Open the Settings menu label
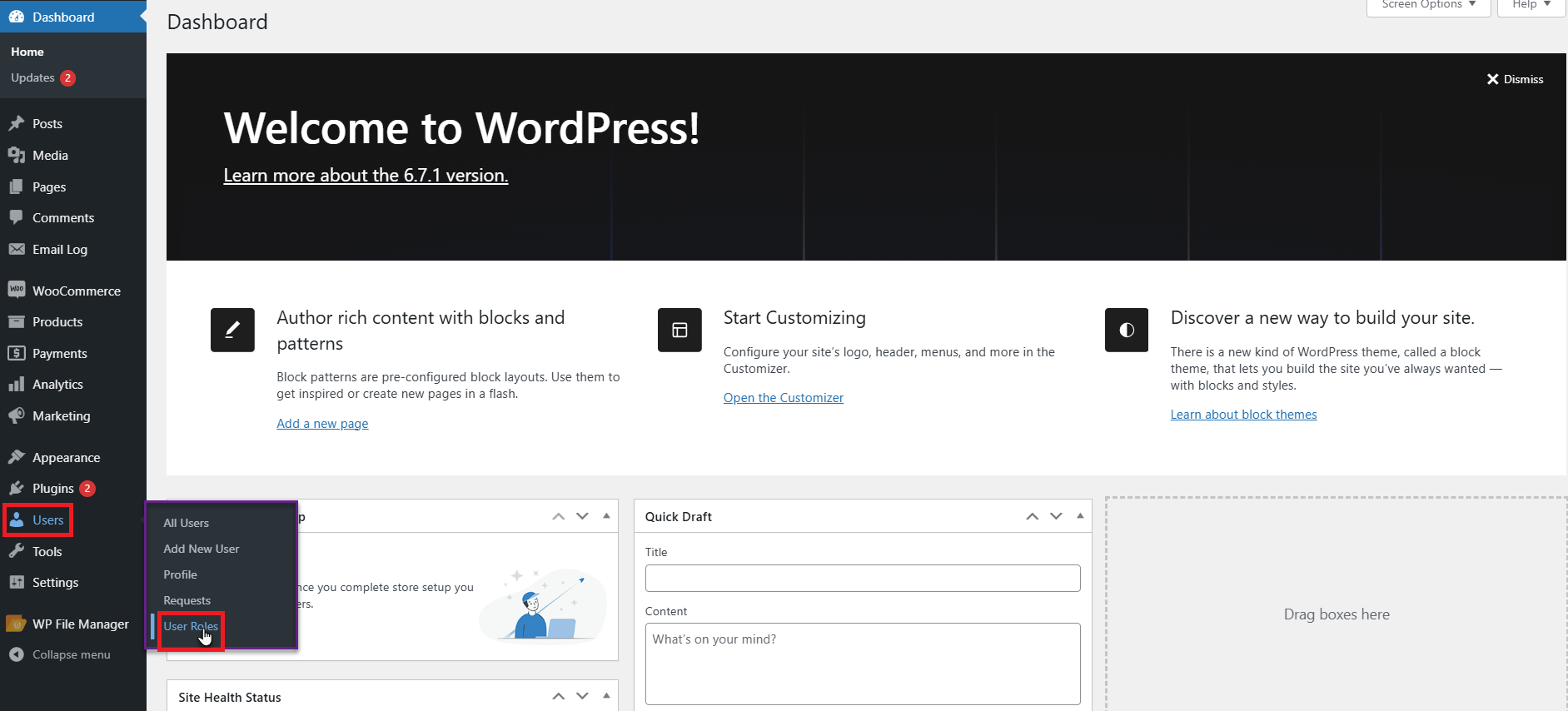 56,583
